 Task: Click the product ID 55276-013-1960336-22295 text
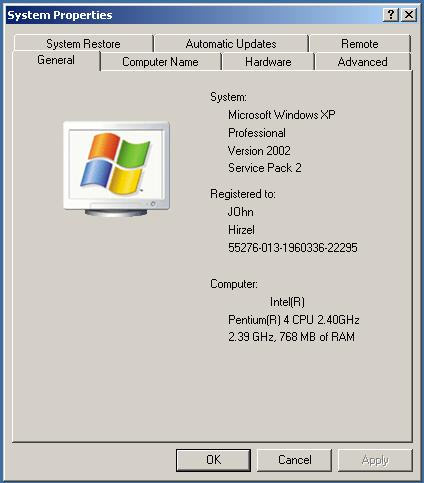coord(293,248)
